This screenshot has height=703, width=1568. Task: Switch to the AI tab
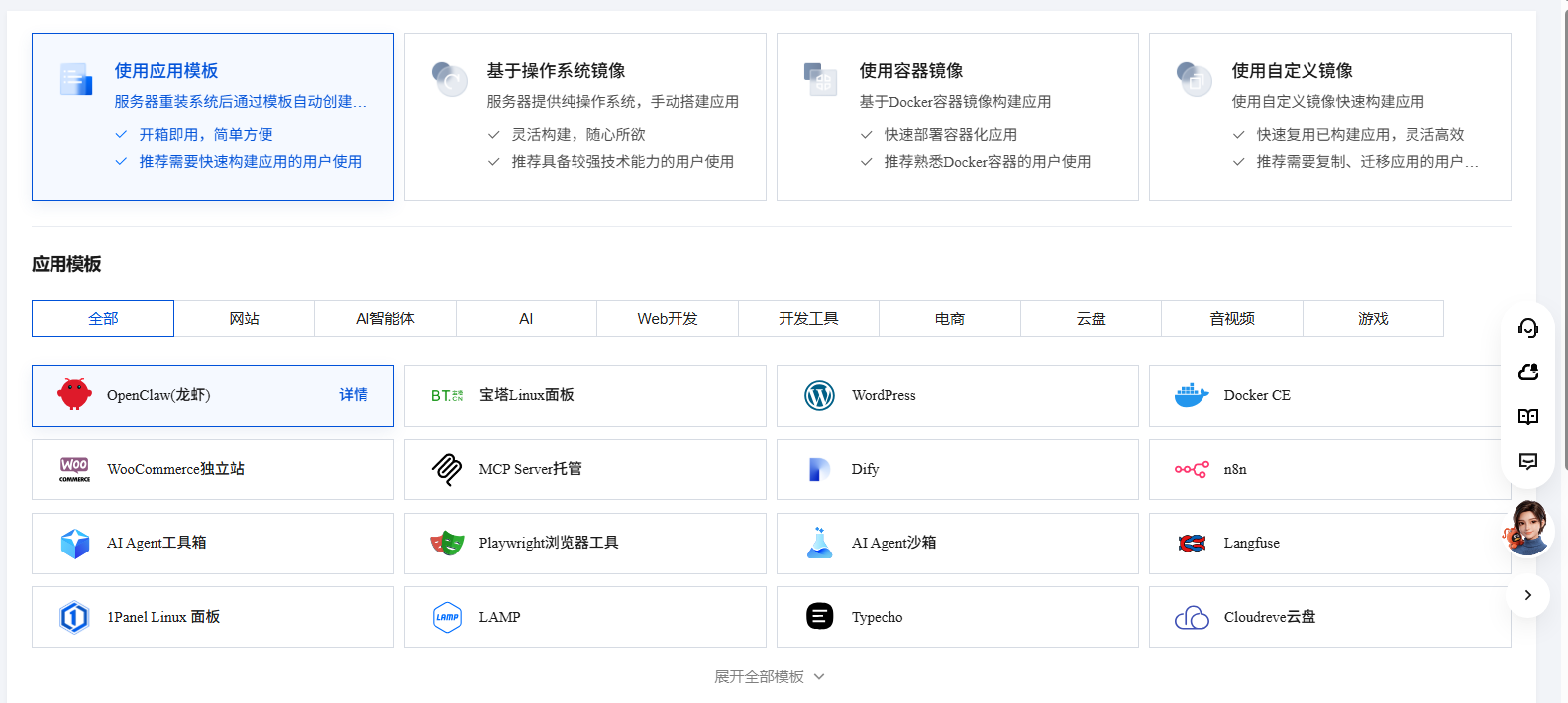(526, 318)
